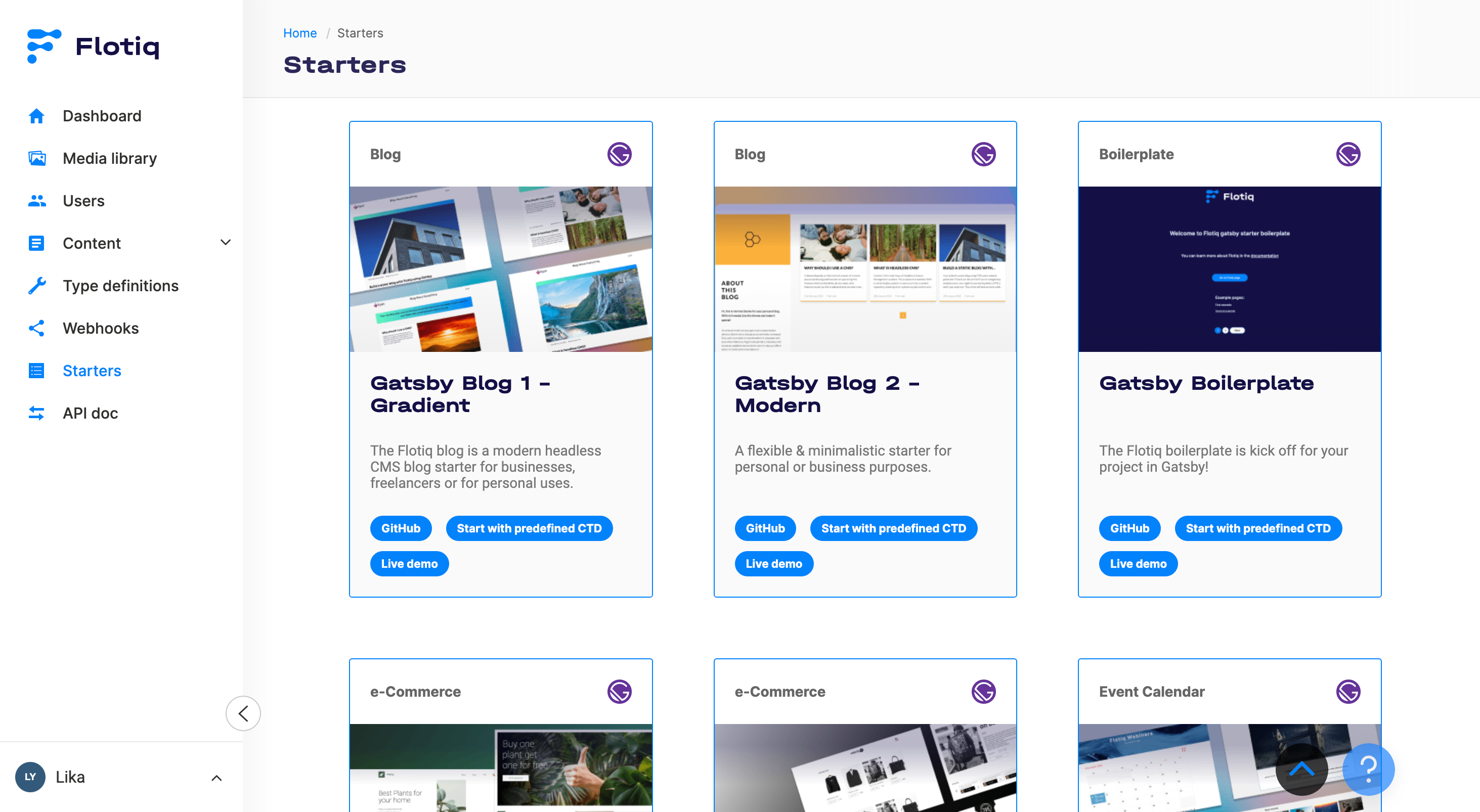1480x812 pixels.
Task: Click Gatsby Blog 1 Gradient preview image
Action: pyautogui.click(x=501, y=269)
